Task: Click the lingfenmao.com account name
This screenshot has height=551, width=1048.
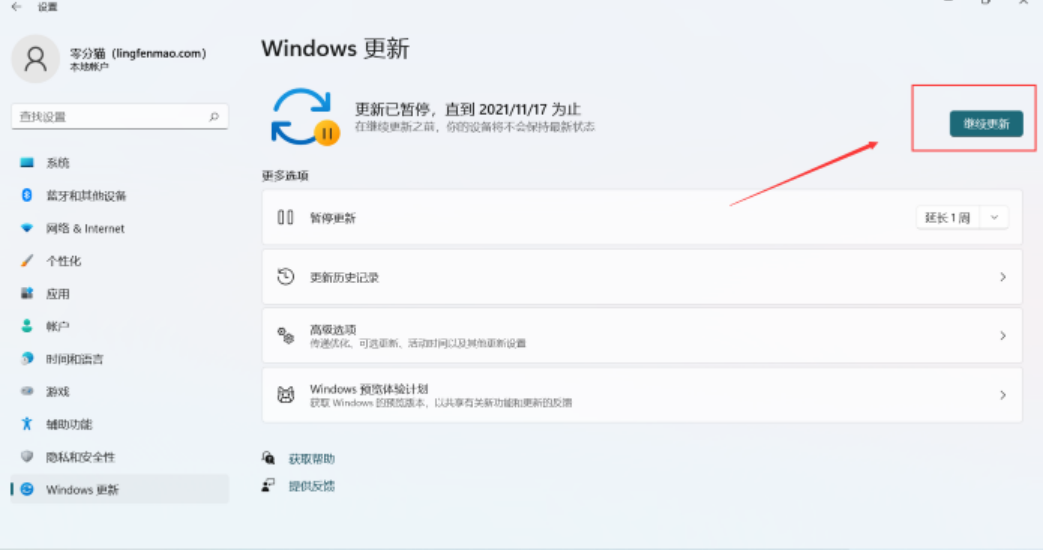Action: pyautogui.click(x=138, y=53)
